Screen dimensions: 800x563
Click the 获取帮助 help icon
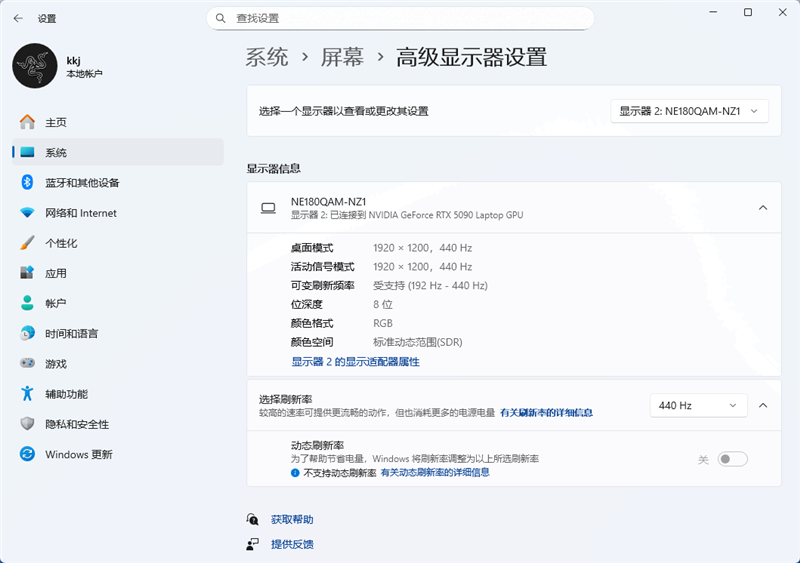253,520
